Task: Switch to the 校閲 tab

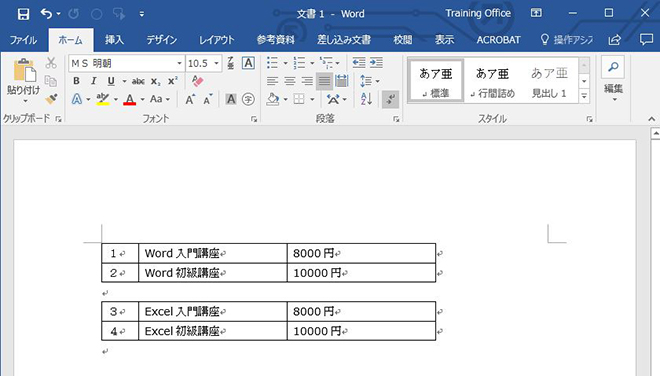Action: click(x=402, y=40)
